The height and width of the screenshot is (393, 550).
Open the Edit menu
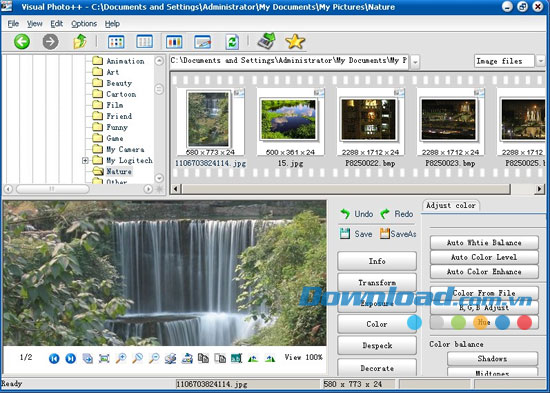click(x=56, y=24)
